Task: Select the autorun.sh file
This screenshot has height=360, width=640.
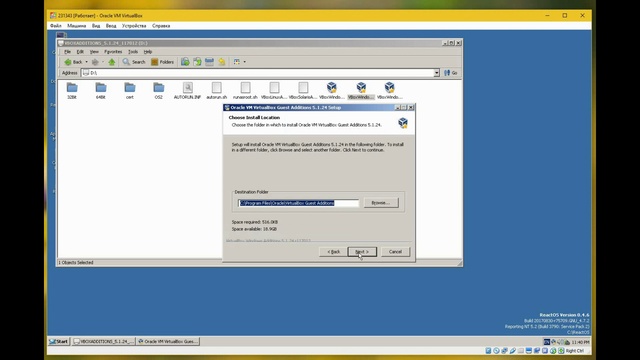Action: [216, 91]
